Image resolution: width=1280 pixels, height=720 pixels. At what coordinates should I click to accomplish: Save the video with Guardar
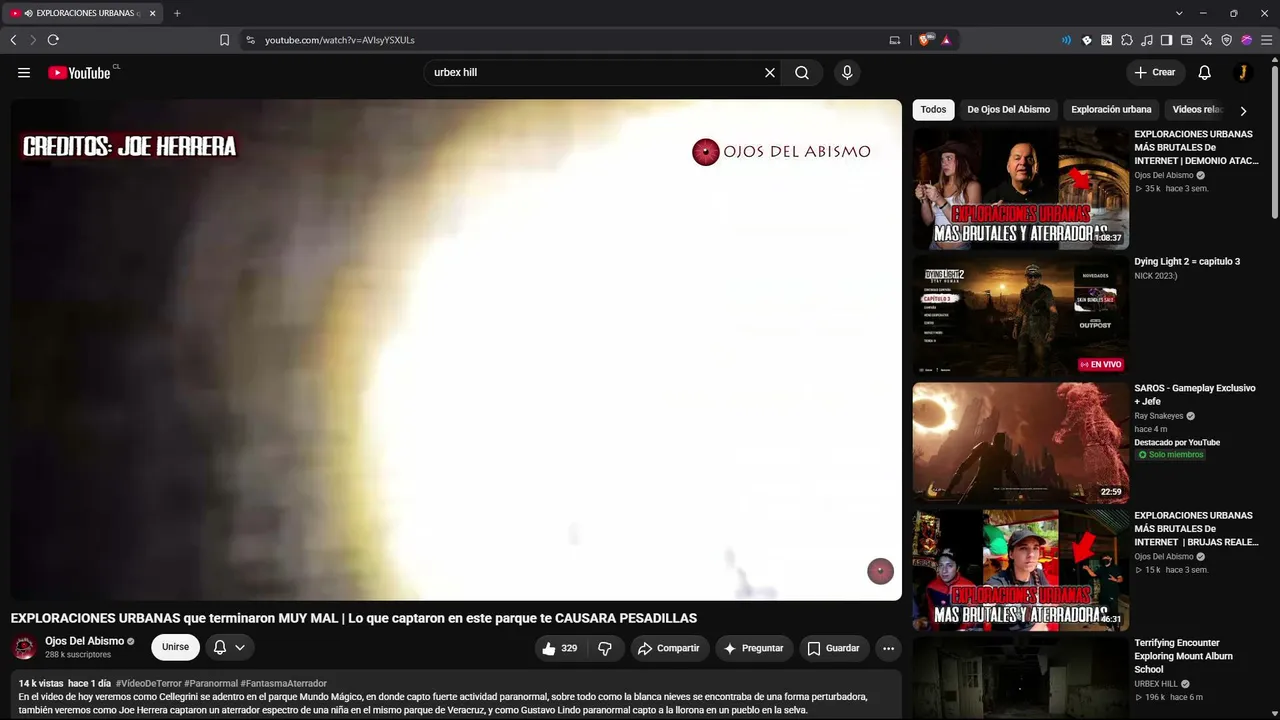pyautogui.click(x=833, y=648)
